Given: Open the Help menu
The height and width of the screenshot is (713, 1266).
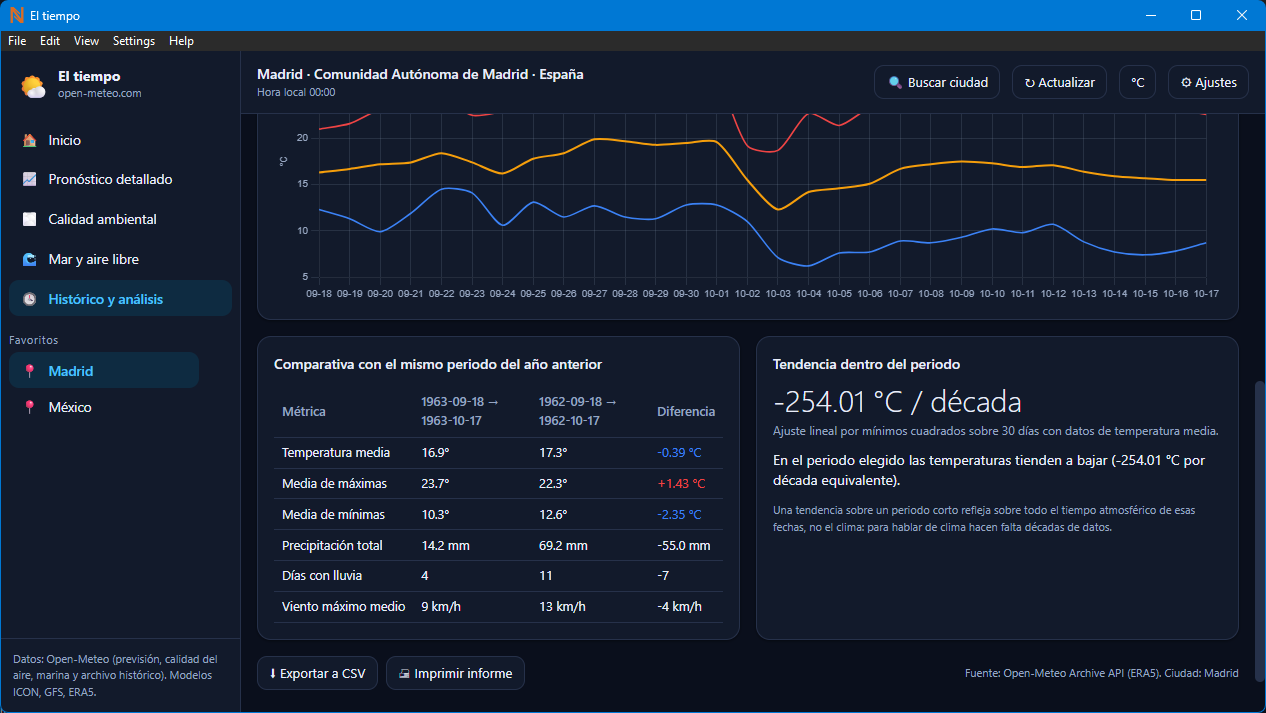Looking at the screenshot, I should click(x=181, y=41).
